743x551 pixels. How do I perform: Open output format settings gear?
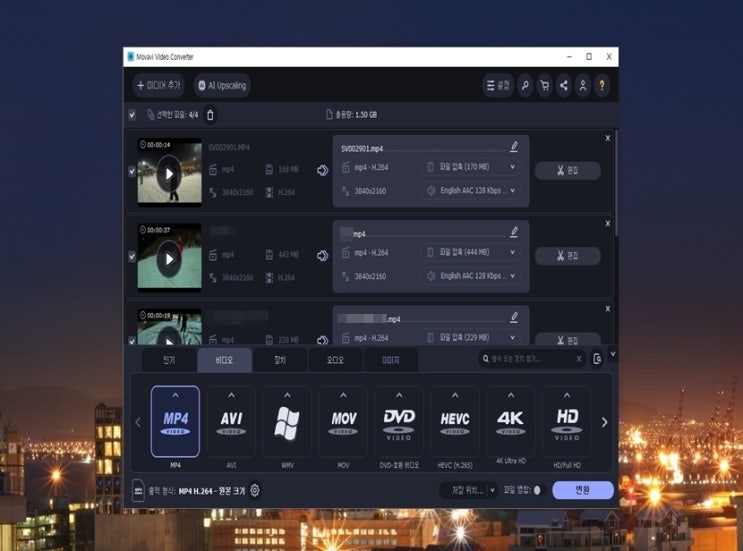point(254,490)
